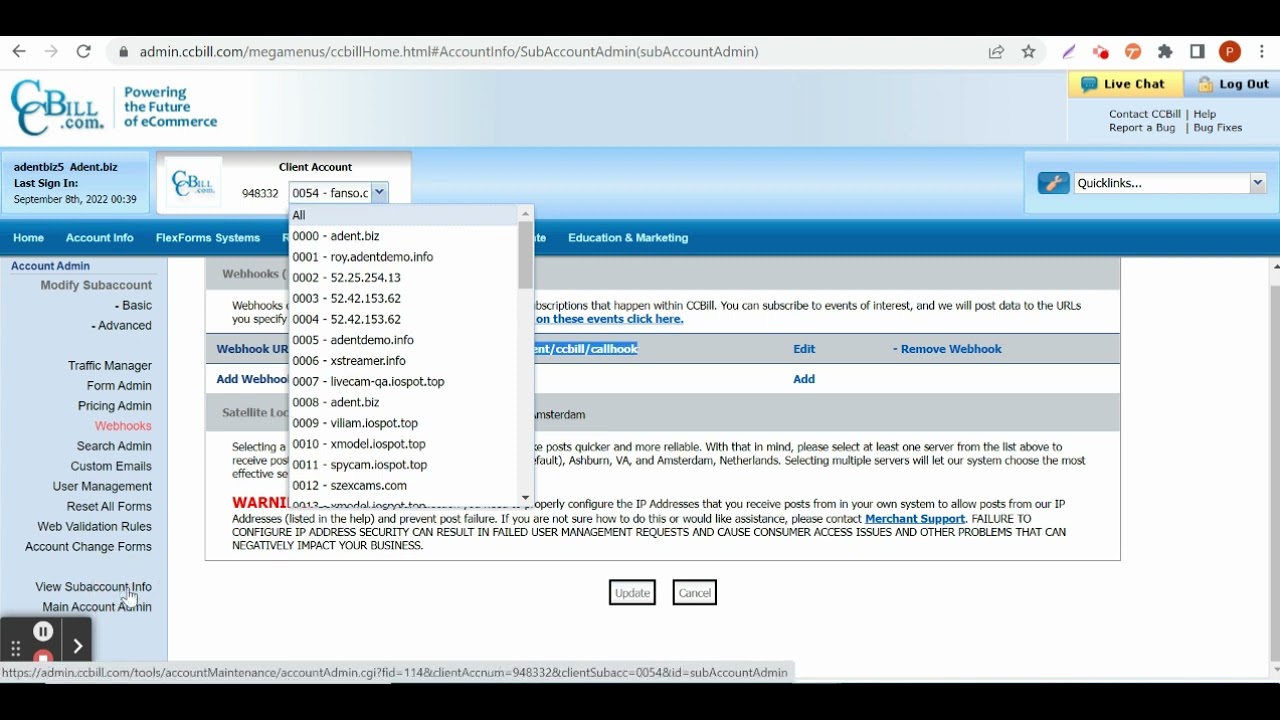Stop the screen recording red button
The height and width of the screenshot is (720, 1280).
coord(43,657)
